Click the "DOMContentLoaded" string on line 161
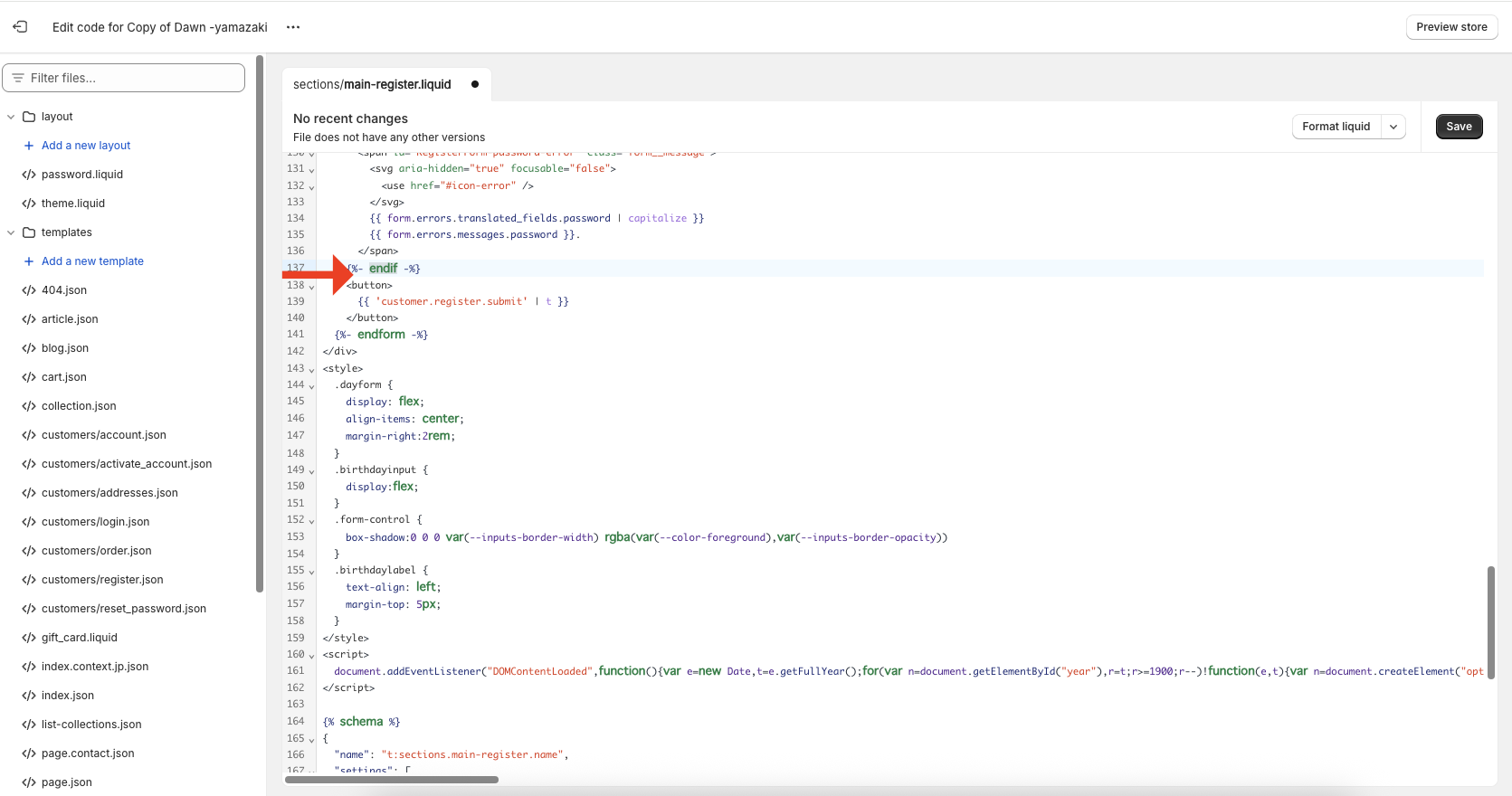The width and height of the screenshot is (1512, 796). click(x=540, y=671)
